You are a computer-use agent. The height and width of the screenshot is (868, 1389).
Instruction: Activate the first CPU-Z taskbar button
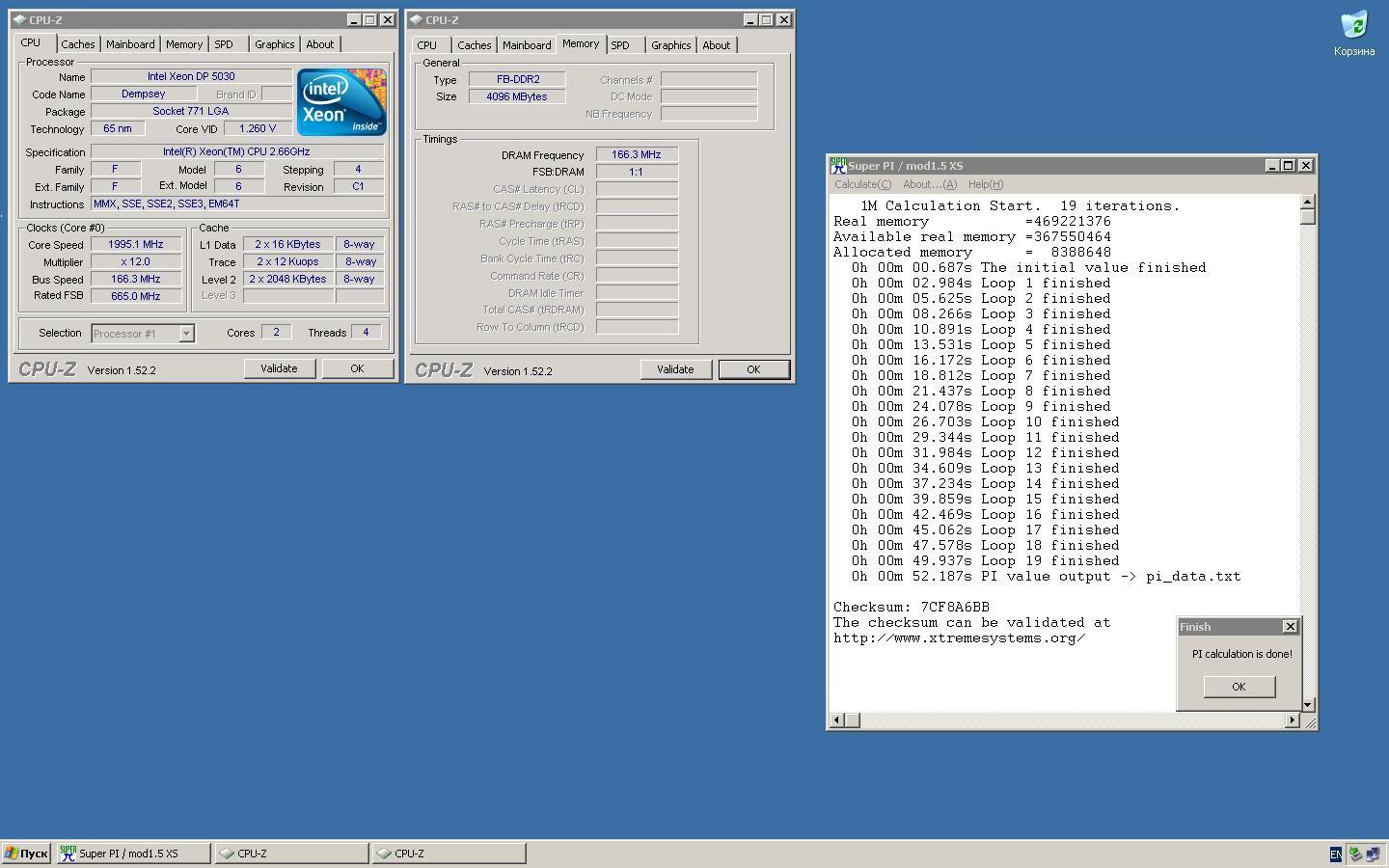(291, 854)
